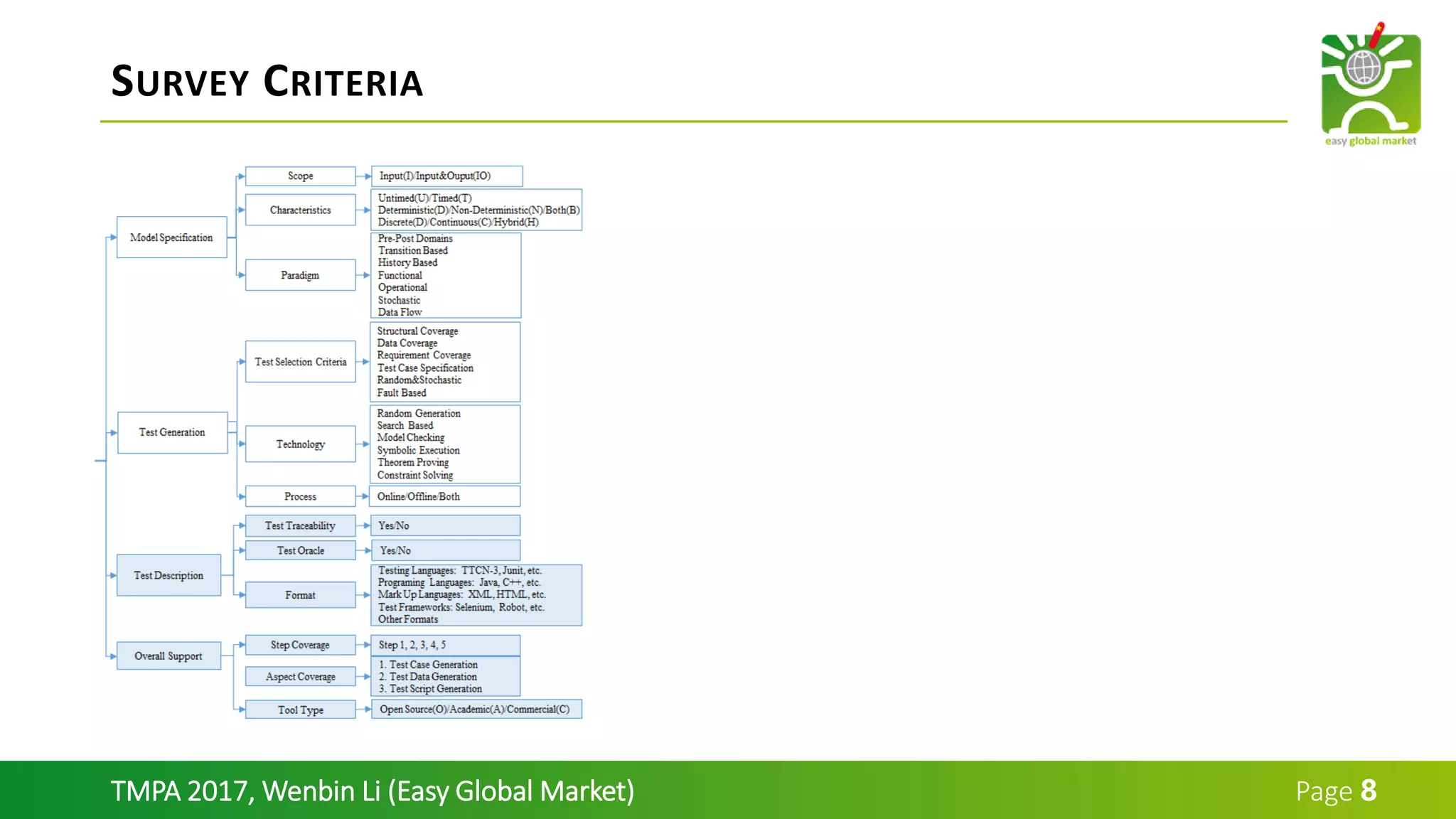The image size is (1456, 819).
Task: Click the Test Description box
Action: coord(168,575)
